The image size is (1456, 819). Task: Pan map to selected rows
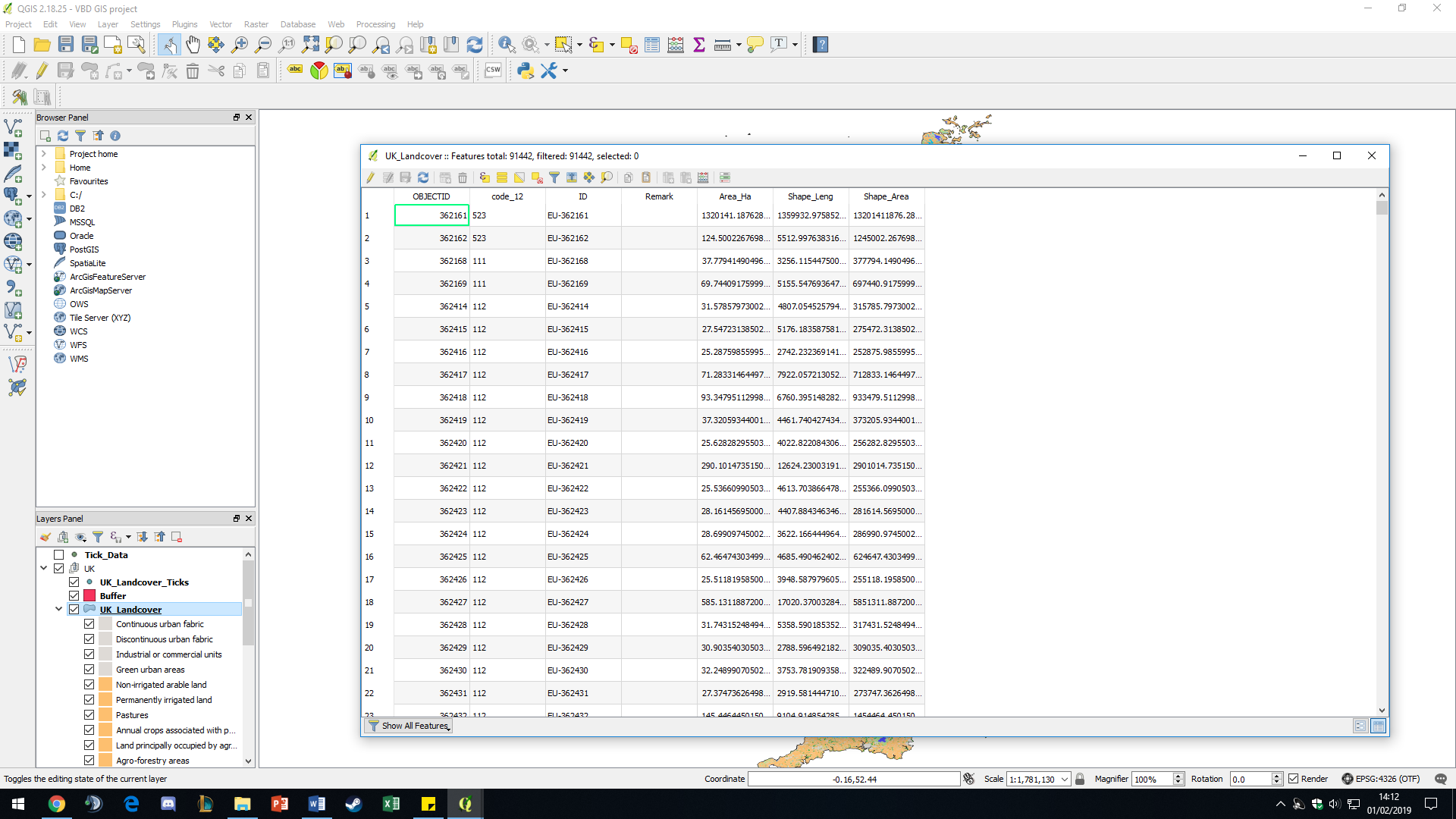[x=589, y=177]
